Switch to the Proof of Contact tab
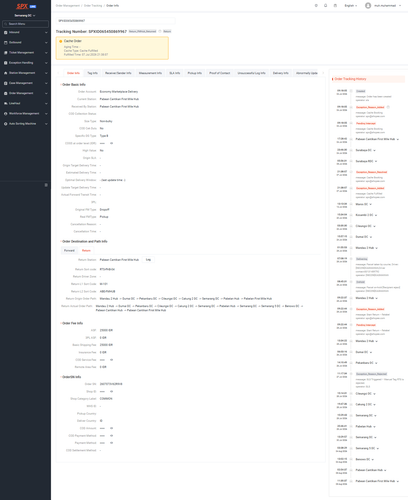 pos(220,73)
